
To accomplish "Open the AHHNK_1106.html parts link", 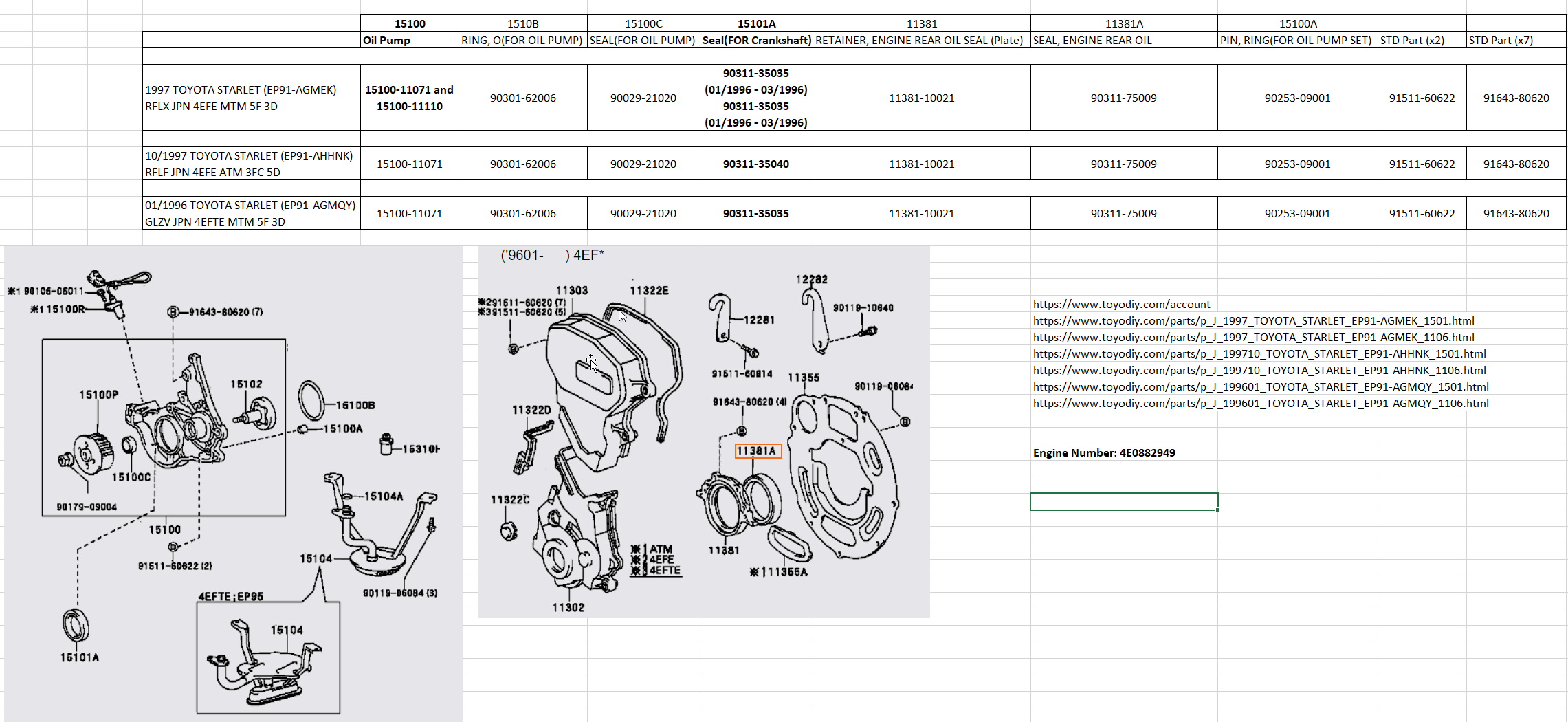I will coord(1259,370).
